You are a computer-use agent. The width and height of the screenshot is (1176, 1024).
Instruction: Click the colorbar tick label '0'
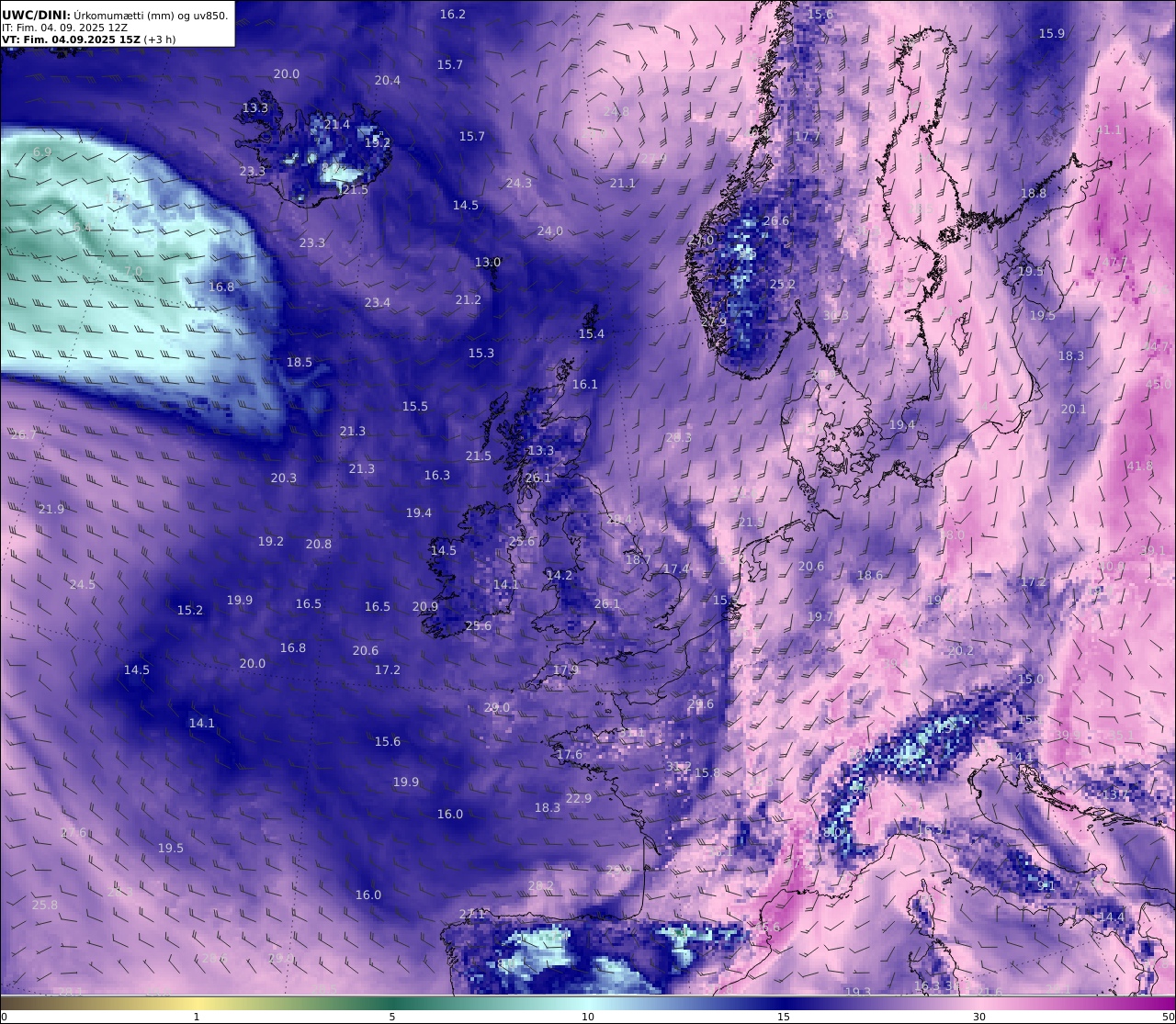[x=4, y=1017]
